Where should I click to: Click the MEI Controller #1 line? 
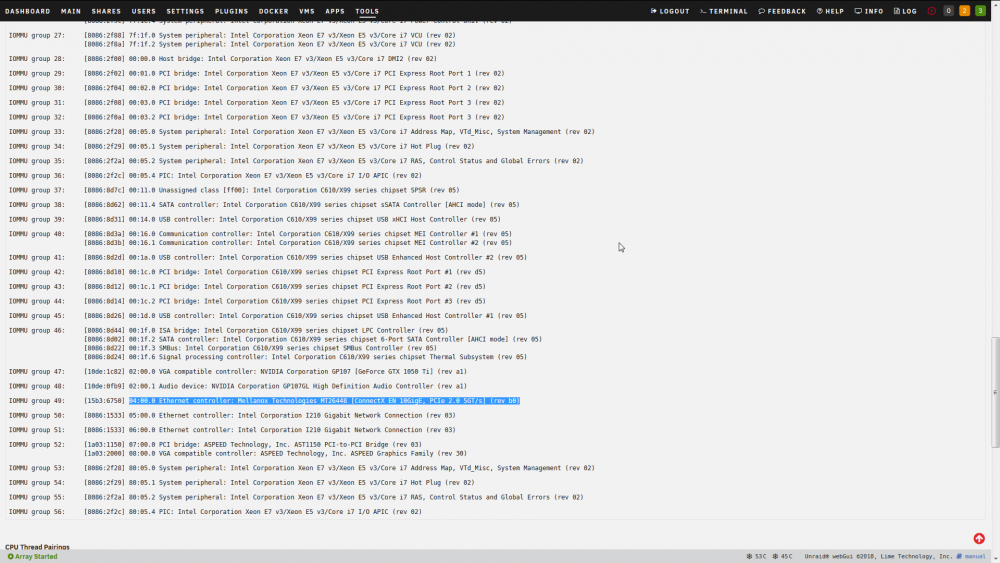(x=298, y=234)
